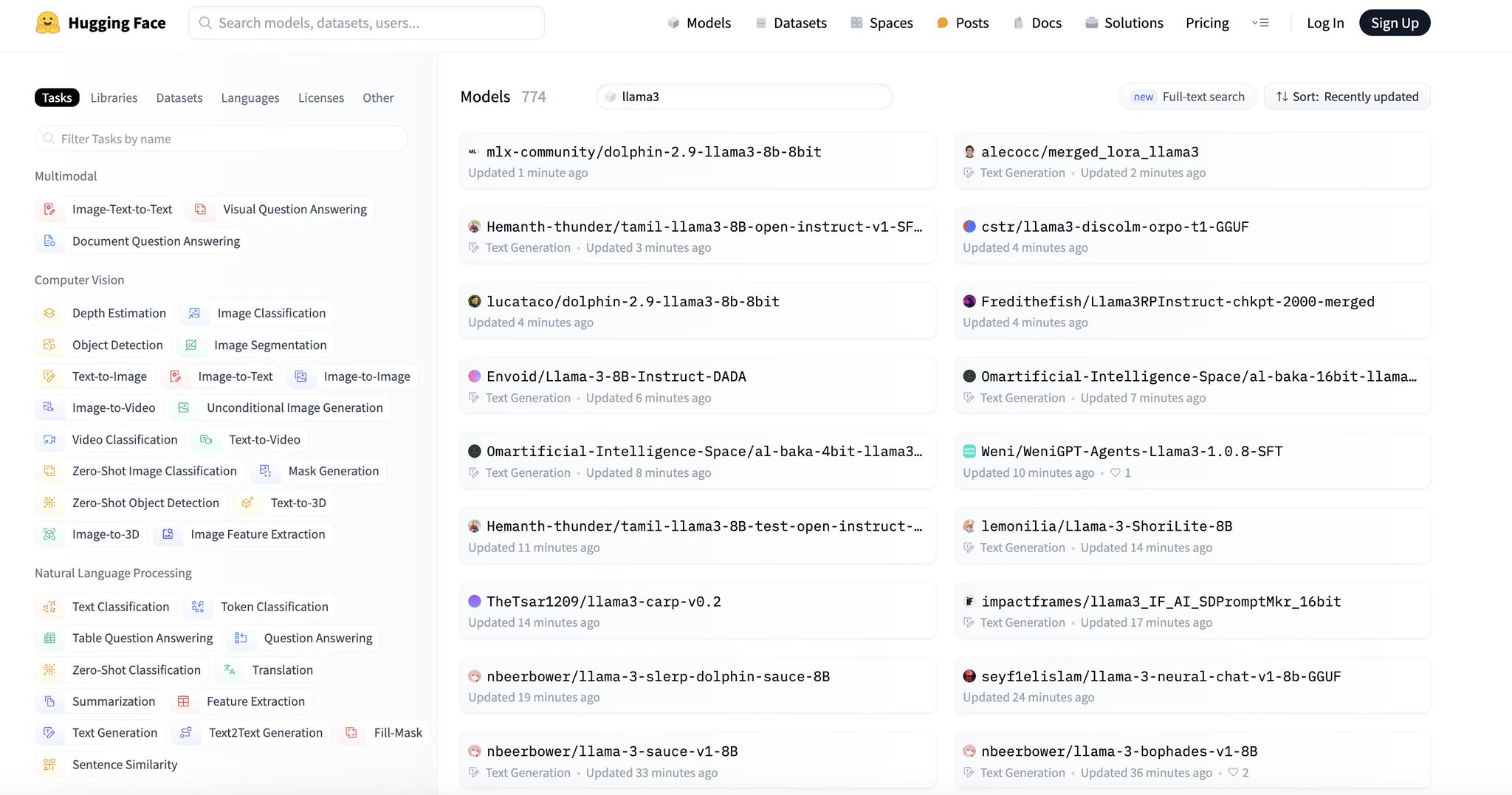Open Spaces in the top navigation
Screen dimensions: 1512x795
tap(882, 23)
